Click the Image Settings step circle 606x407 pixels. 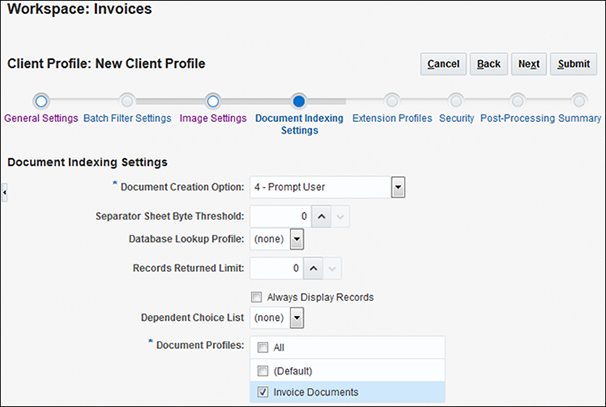pyautogui.click(x=212, y=101)
